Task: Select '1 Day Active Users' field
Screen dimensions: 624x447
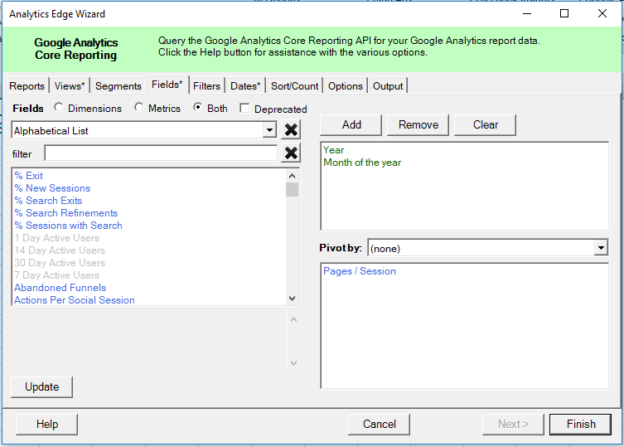Action: coord(57,238)
